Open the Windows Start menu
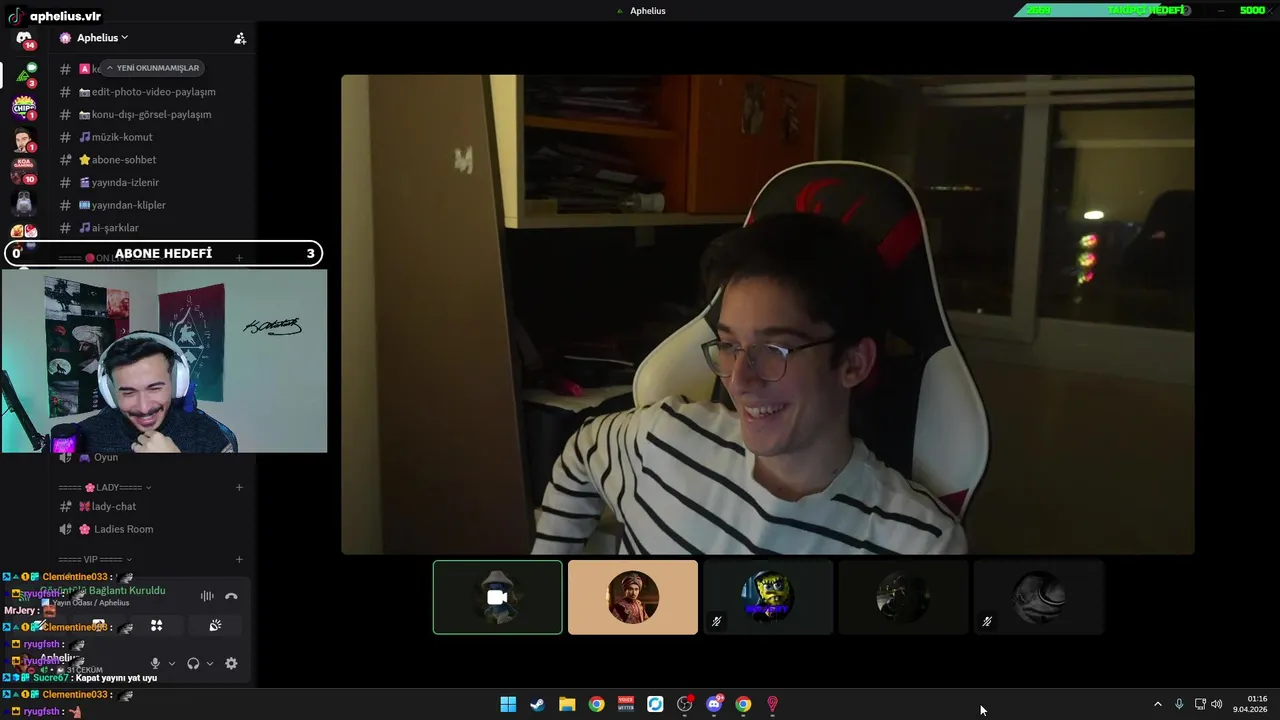1280x720 pixels. pyautogui.click(x=508, y=704)
